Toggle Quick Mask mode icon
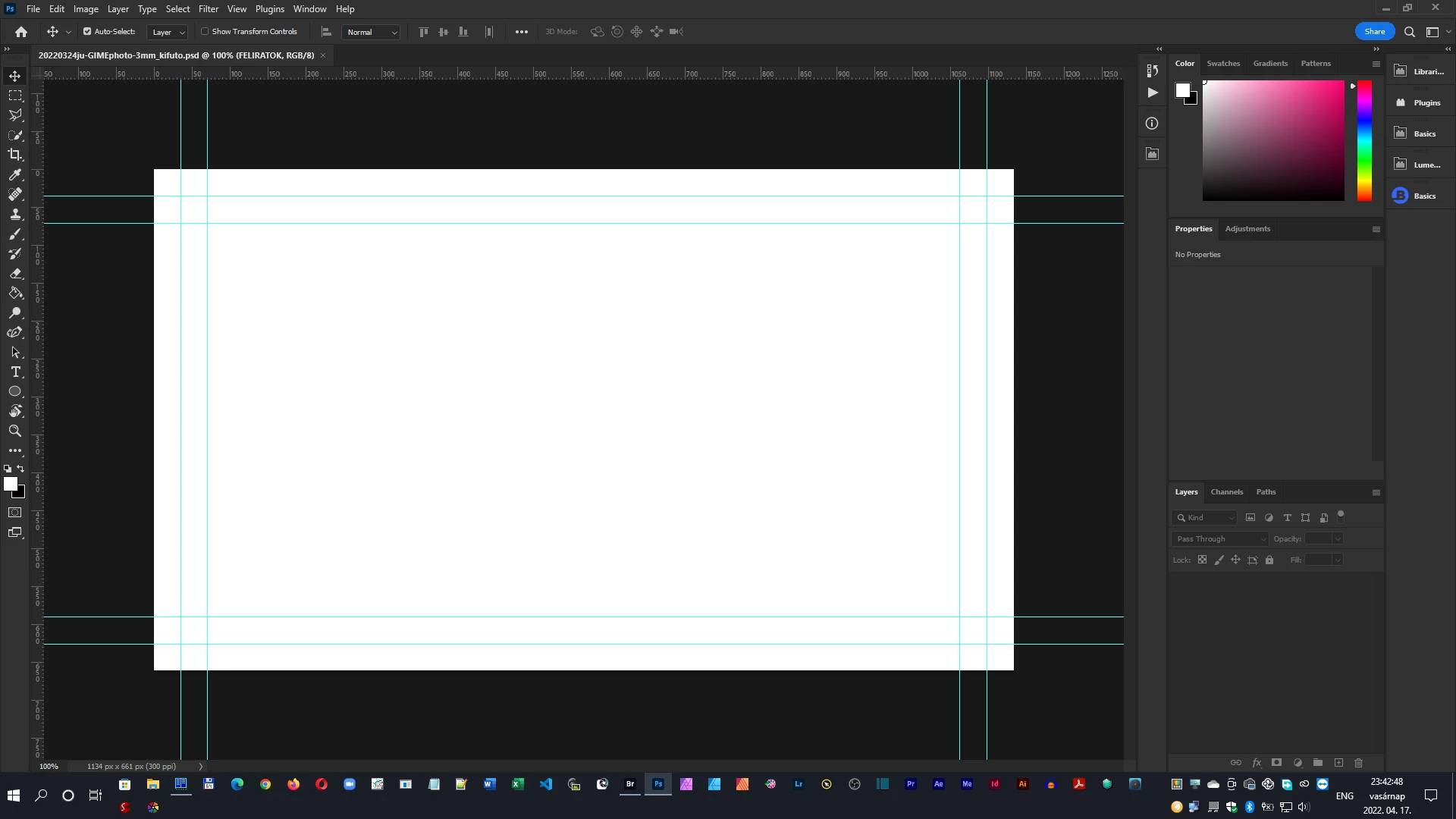Viewport: 1456px width, 819px height. coord(15,513)
